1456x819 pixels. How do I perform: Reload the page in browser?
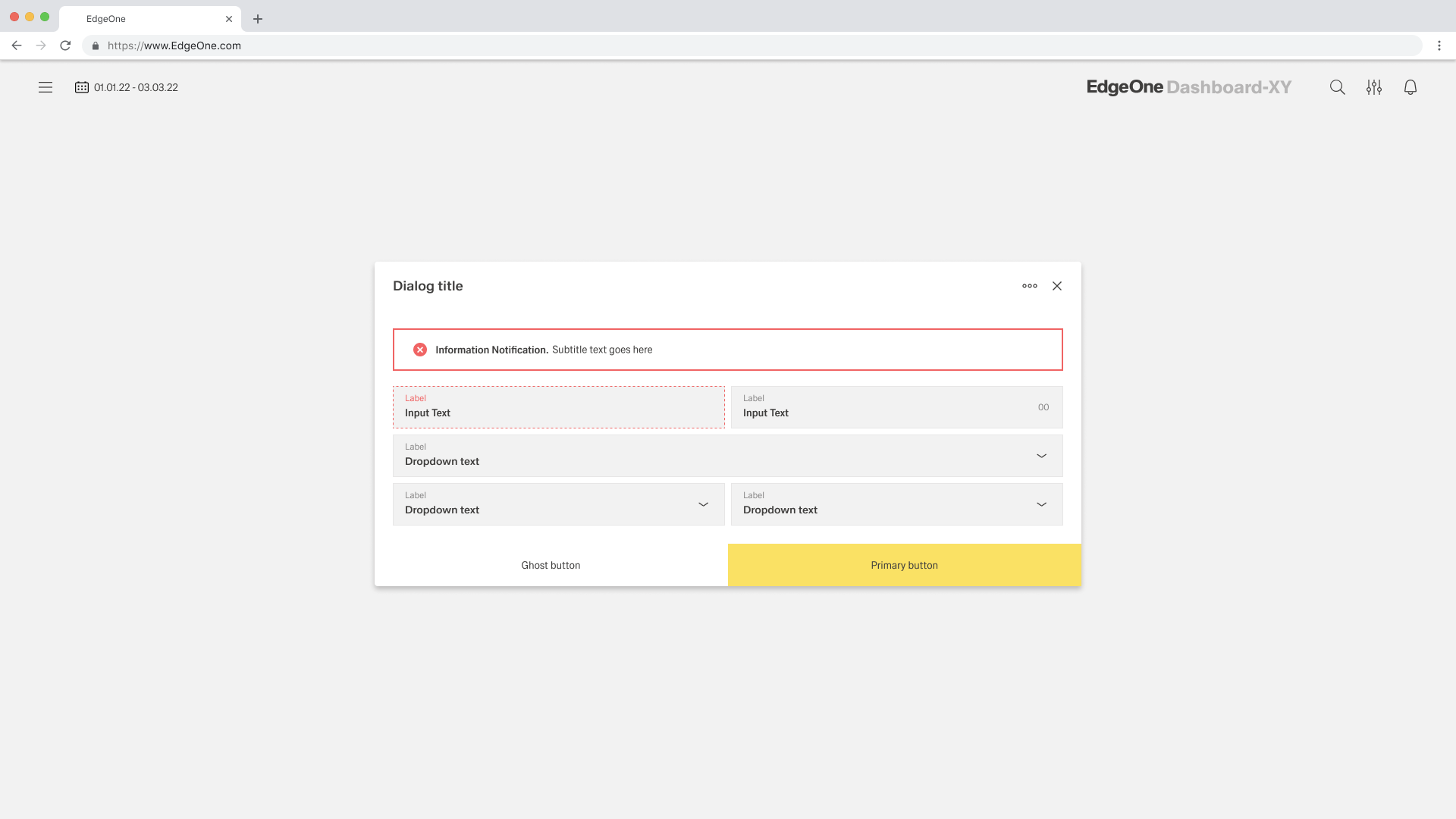pos(65,45)
